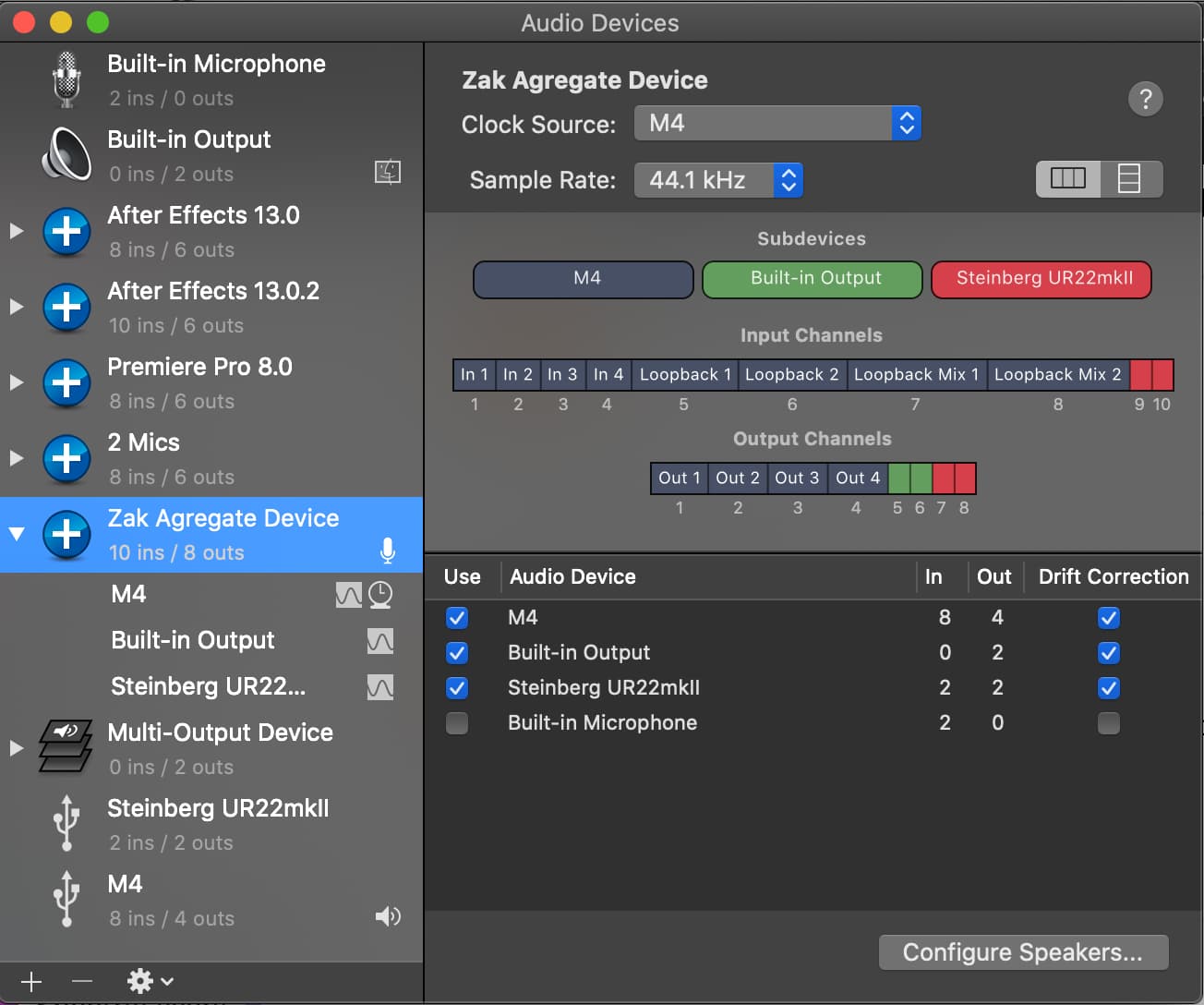
Task: Click the Out 4 output channel cell
Action: 858,478
